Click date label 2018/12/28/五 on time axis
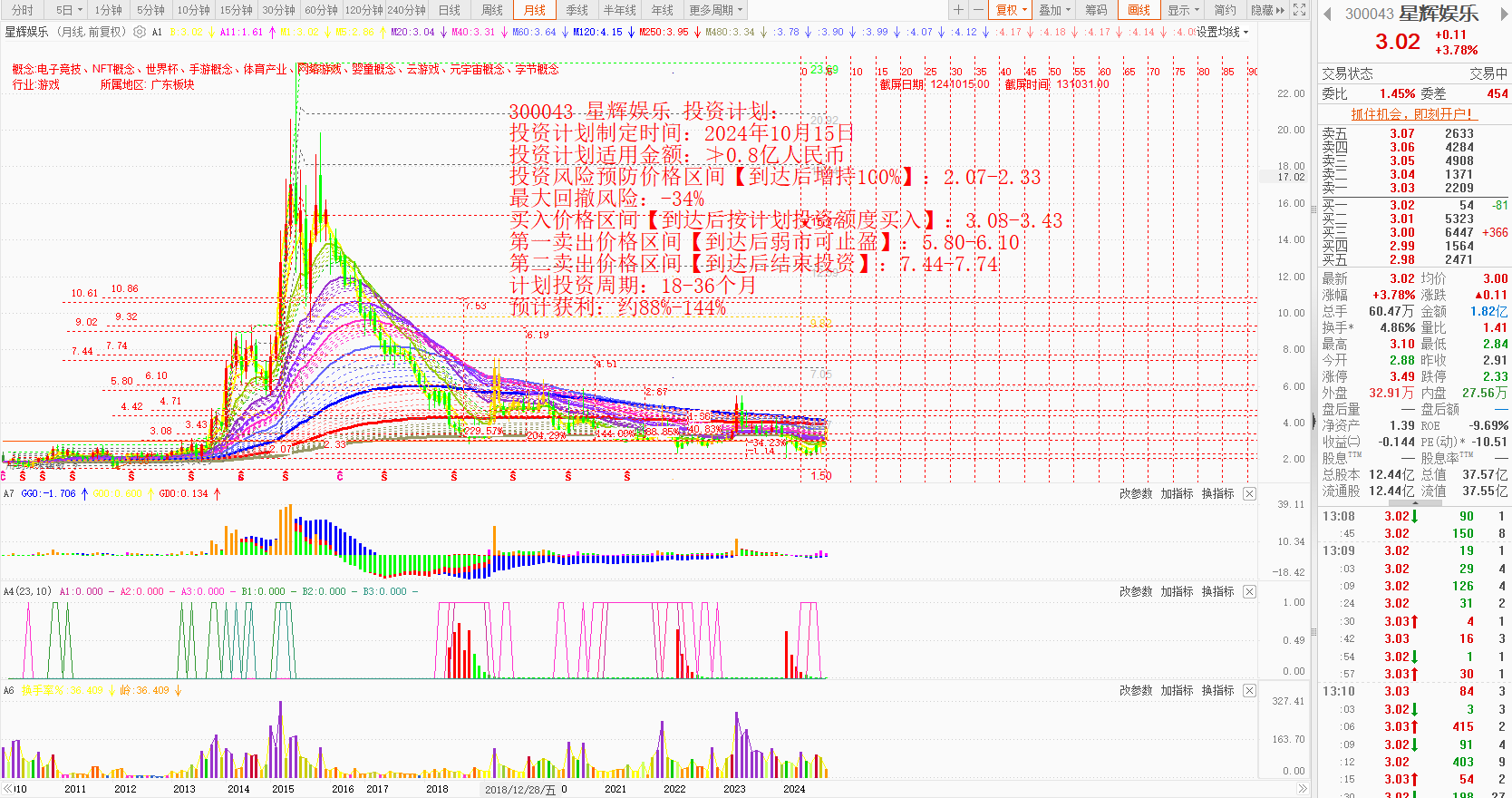This screenshot has width=1512, height=798. point(520,790)
